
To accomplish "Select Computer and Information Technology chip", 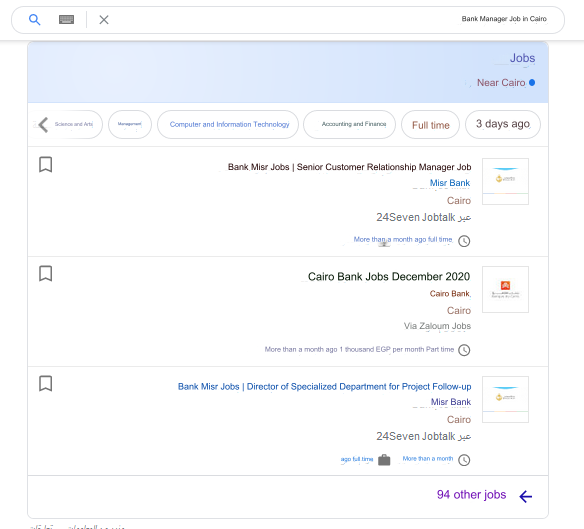I will (228, 124).
